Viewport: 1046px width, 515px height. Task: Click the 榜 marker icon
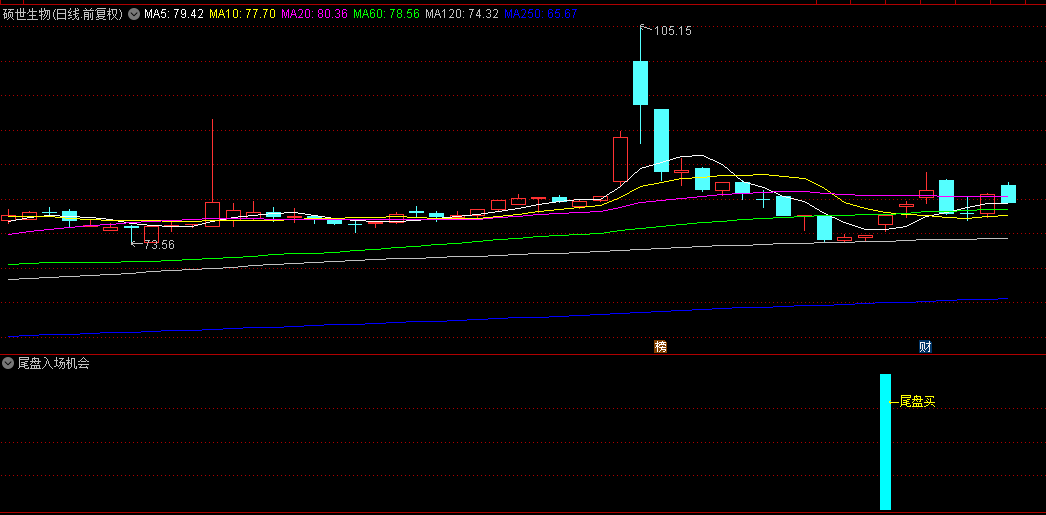660,347
